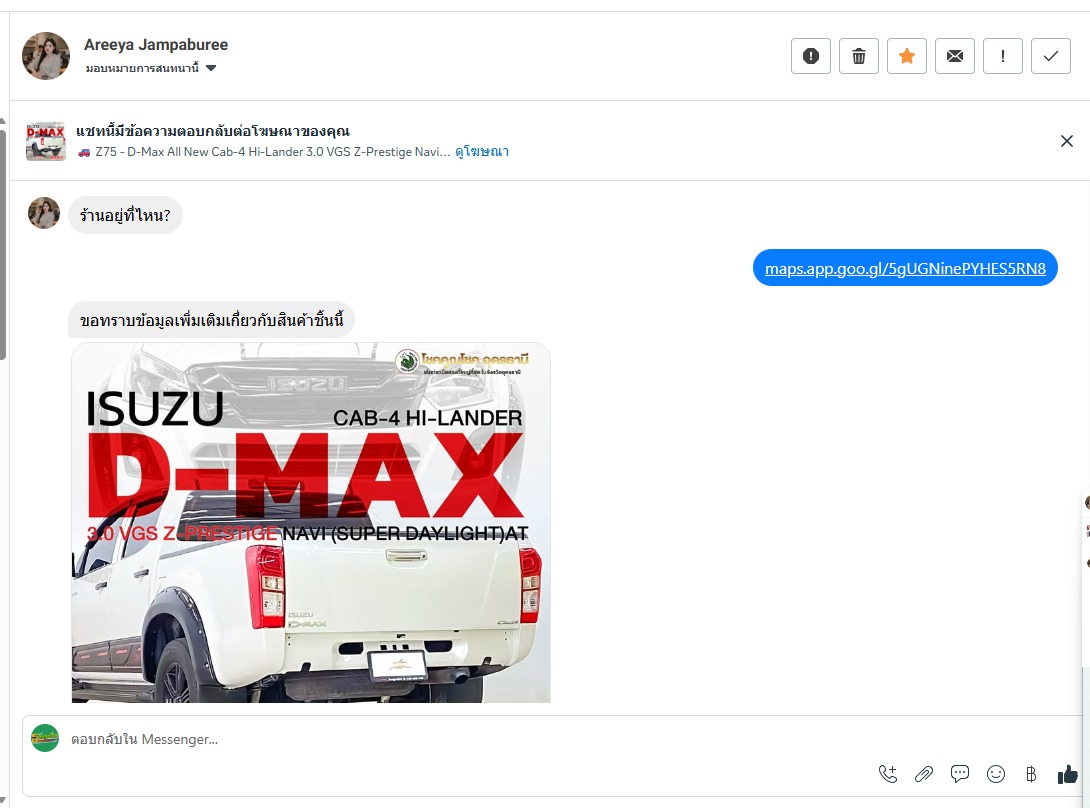Attach a file with paperclip icon

click(x=924, y=774)
